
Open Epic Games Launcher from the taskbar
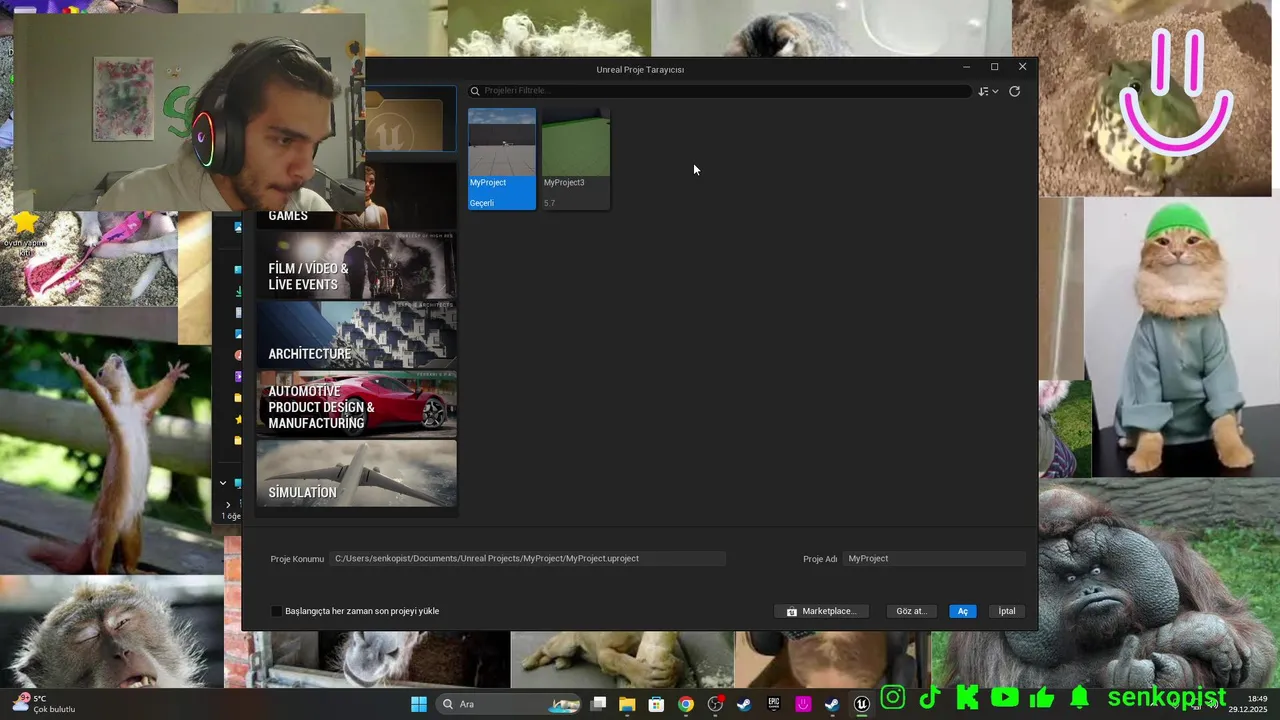774,704
